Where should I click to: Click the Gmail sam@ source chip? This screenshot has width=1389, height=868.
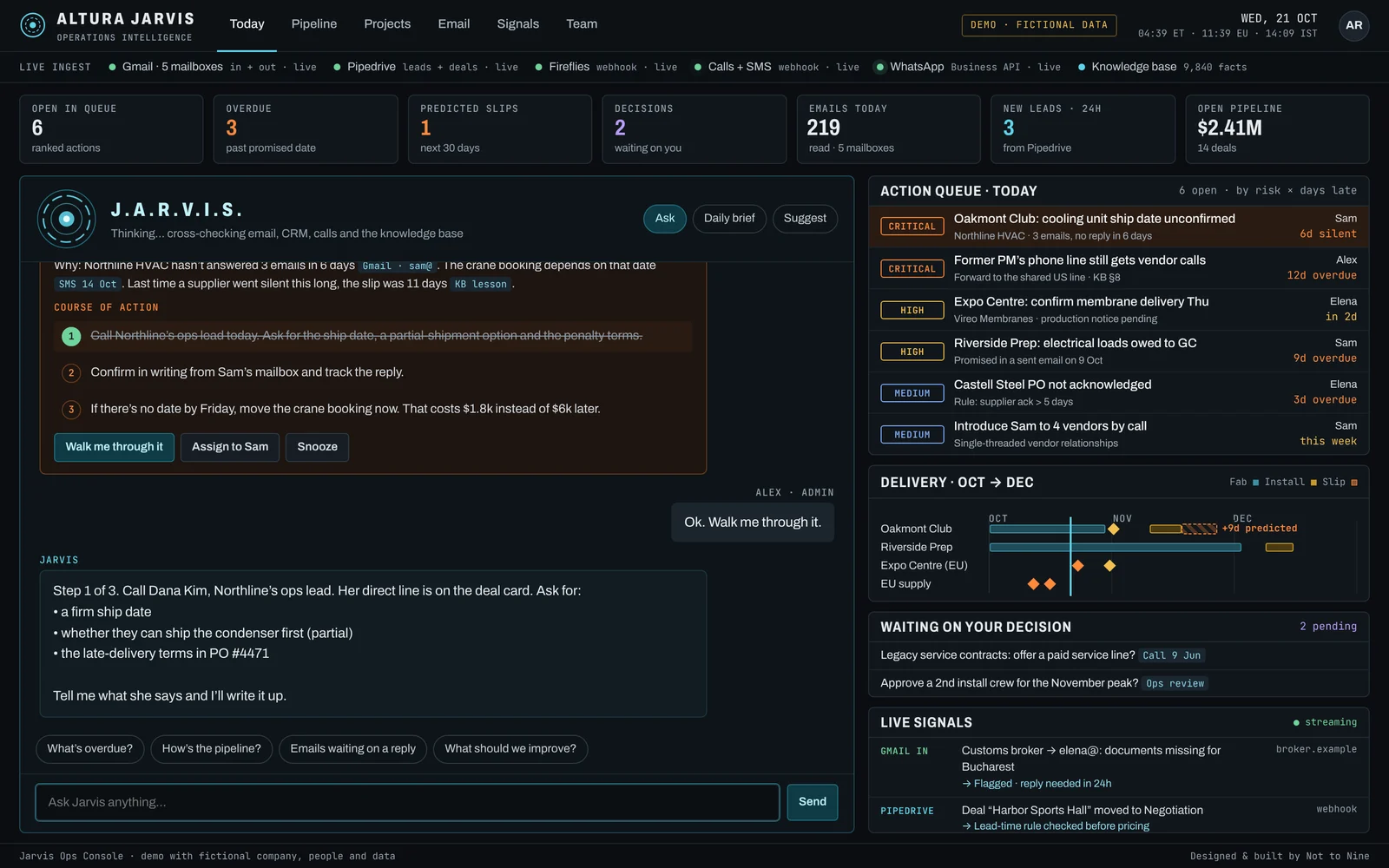(397, 266)
